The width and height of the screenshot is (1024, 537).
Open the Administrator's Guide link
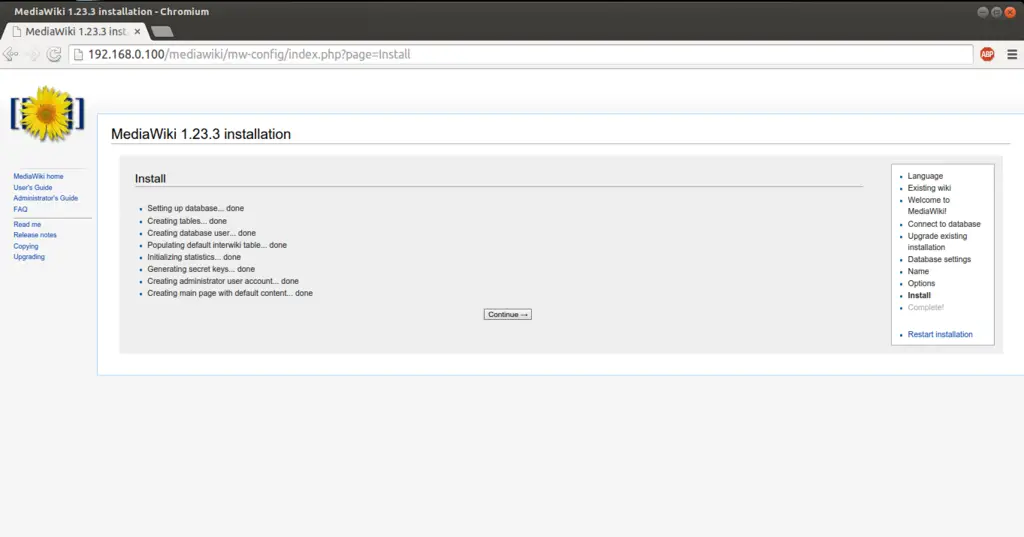pyautogui.click(x=46, y=198)
